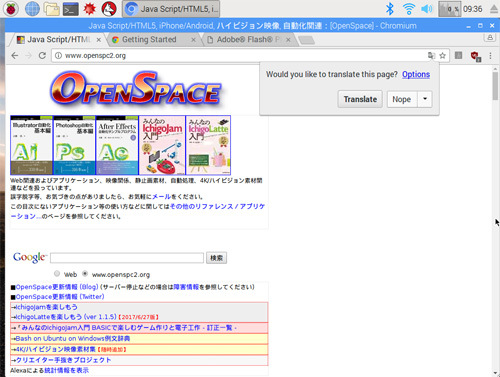This screenshot has width=500, height=377.
Task: Click the forward navigation arrow
Action: 28,55
